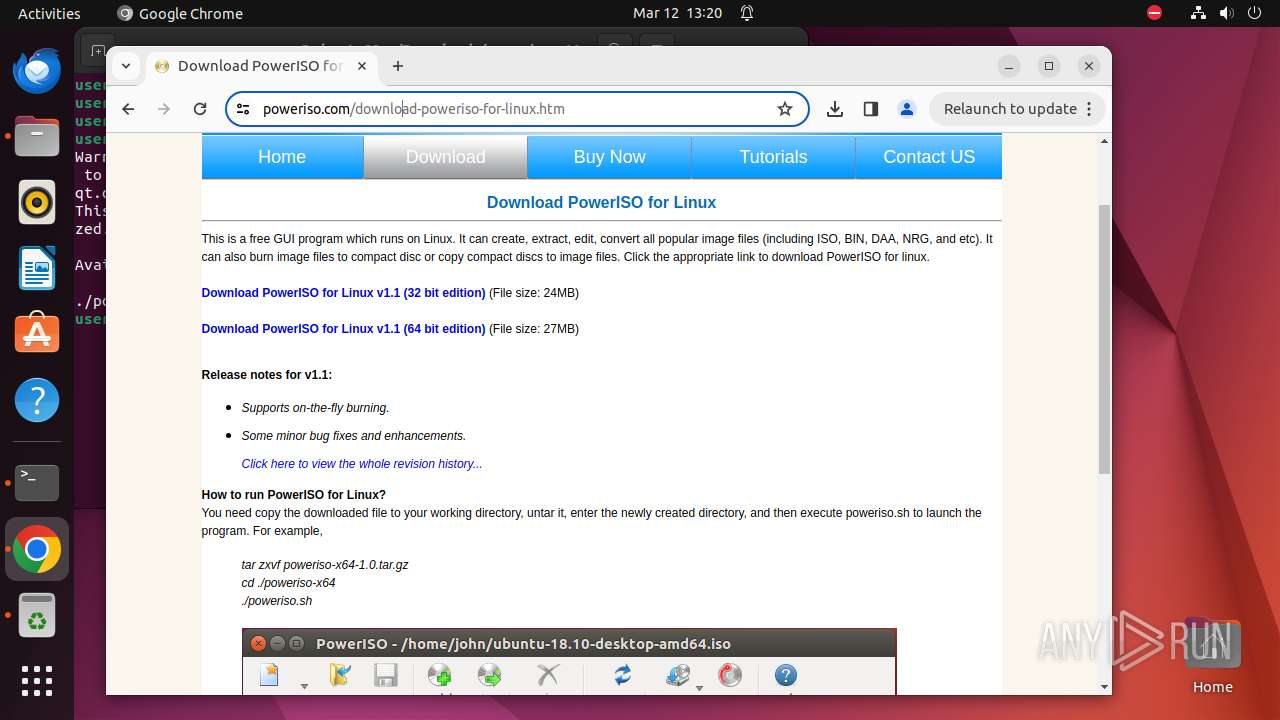View site information icon in address bar
This screenshot has width=1280, height=720.
click(x=243, y=109)
